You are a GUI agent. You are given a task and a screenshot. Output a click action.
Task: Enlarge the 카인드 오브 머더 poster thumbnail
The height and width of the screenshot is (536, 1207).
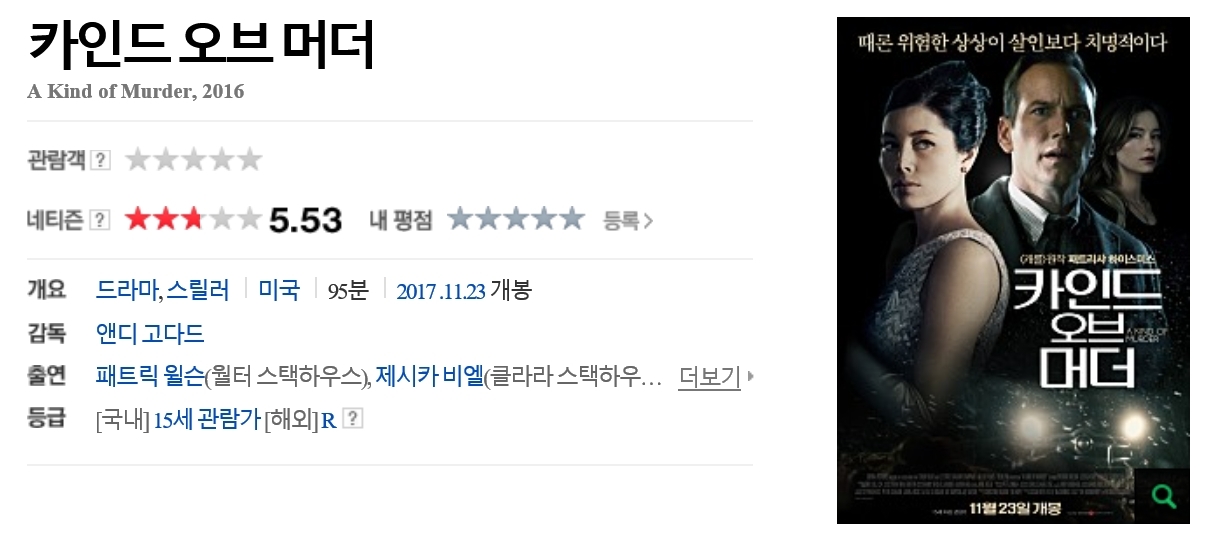tap(1013, 270)
